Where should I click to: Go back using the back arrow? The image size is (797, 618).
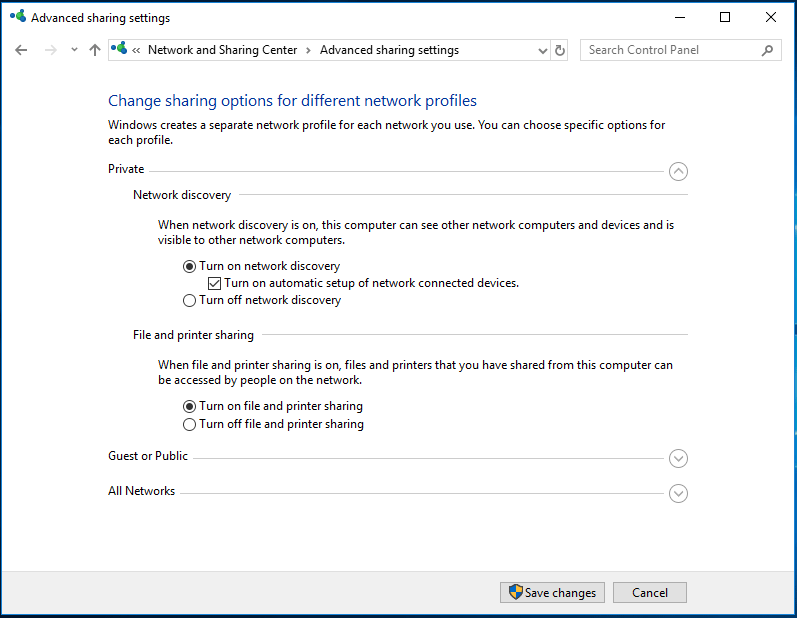[x=21, y=50]
